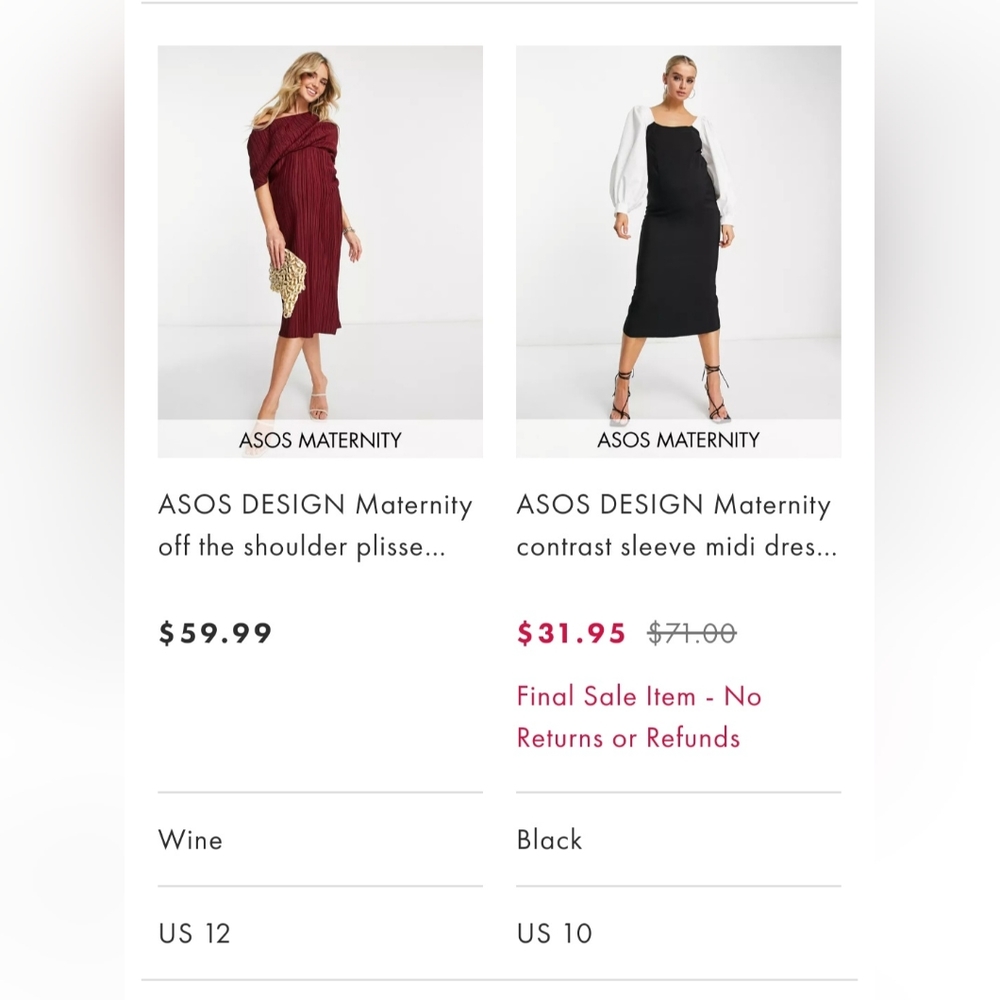Click the ASOS MATERNITY label under the wine dress
Viewport: 1000px width, 1000px height.
[319, 440]
